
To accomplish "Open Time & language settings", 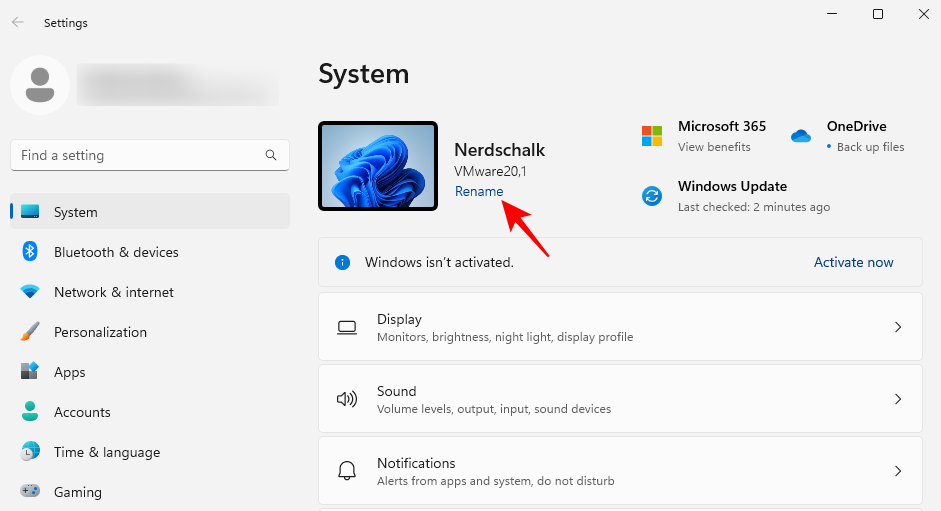I will coord(150,452).
